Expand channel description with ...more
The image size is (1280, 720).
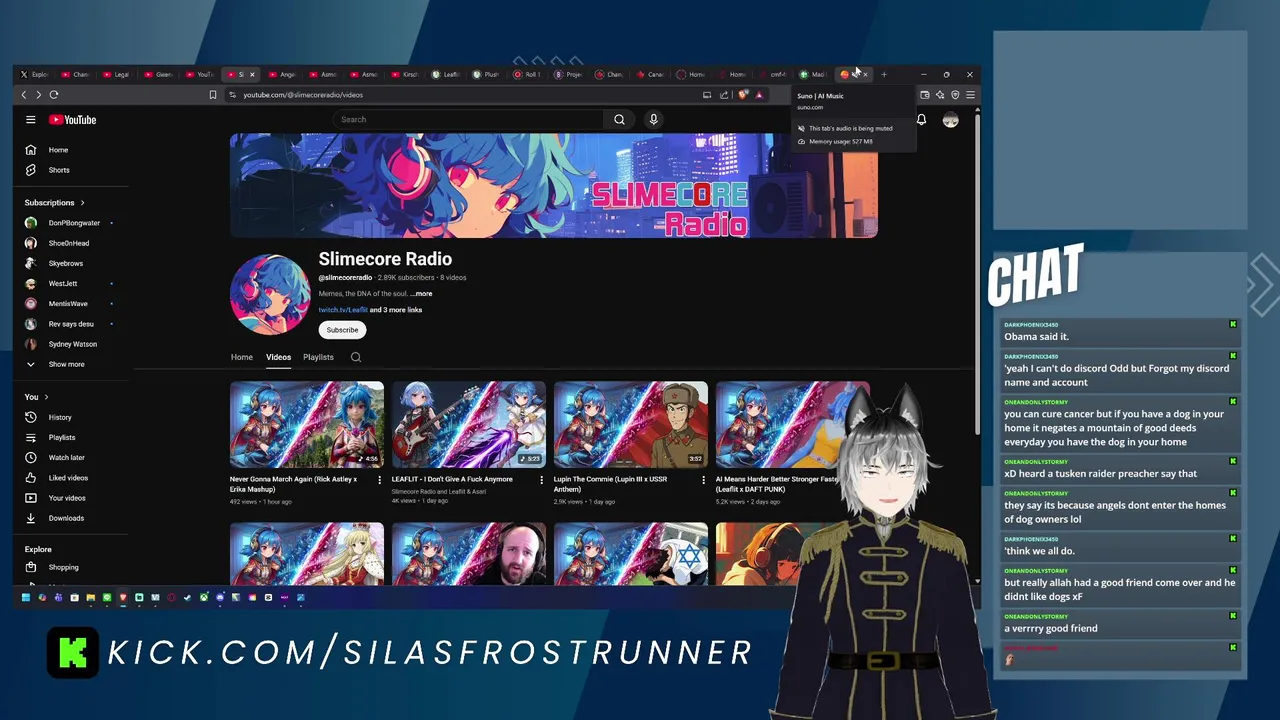[421, 294]
